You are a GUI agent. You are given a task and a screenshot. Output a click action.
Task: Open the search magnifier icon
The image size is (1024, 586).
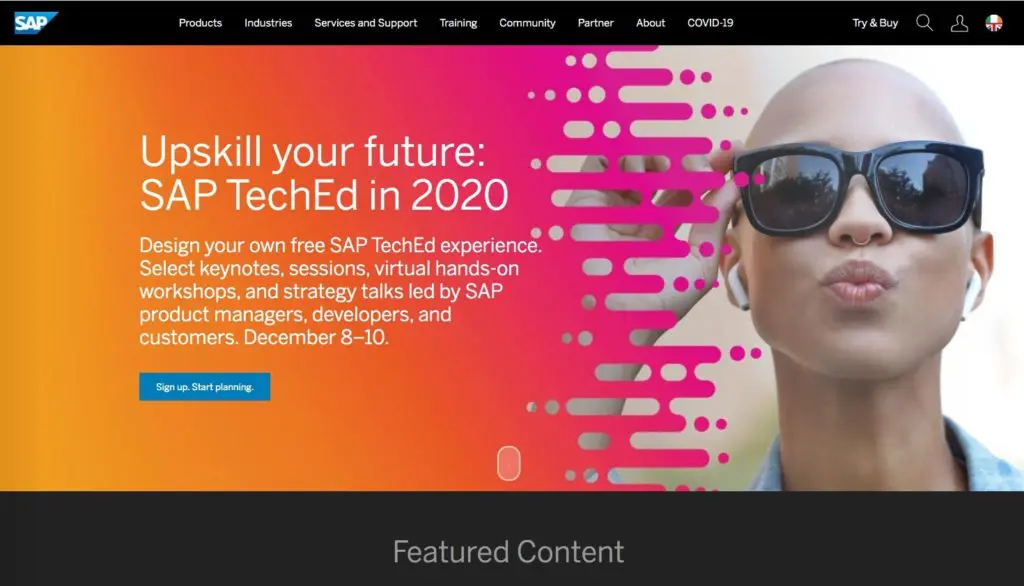924,23
